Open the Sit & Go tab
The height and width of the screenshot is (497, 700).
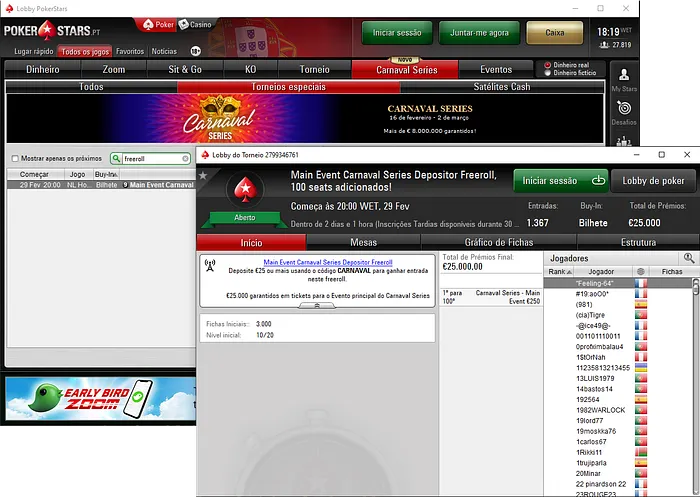(x=185, y=69)
